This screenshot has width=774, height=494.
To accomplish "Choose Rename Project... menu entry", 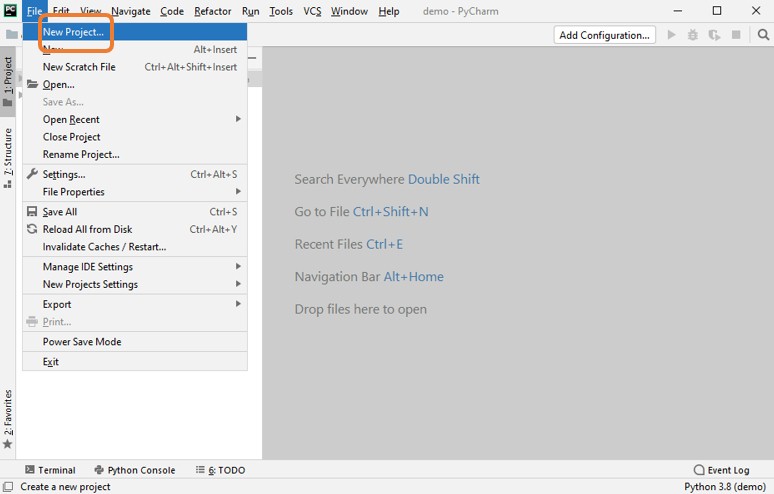I will [135, 154].
